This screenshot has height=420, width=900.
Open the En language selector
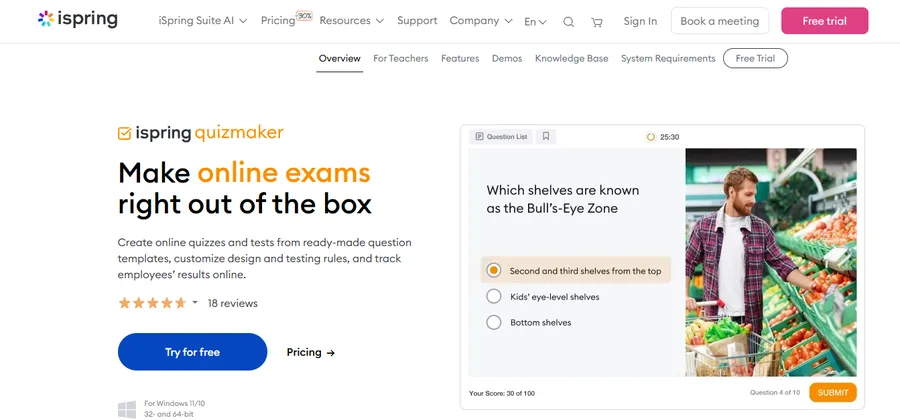(536, 22)
